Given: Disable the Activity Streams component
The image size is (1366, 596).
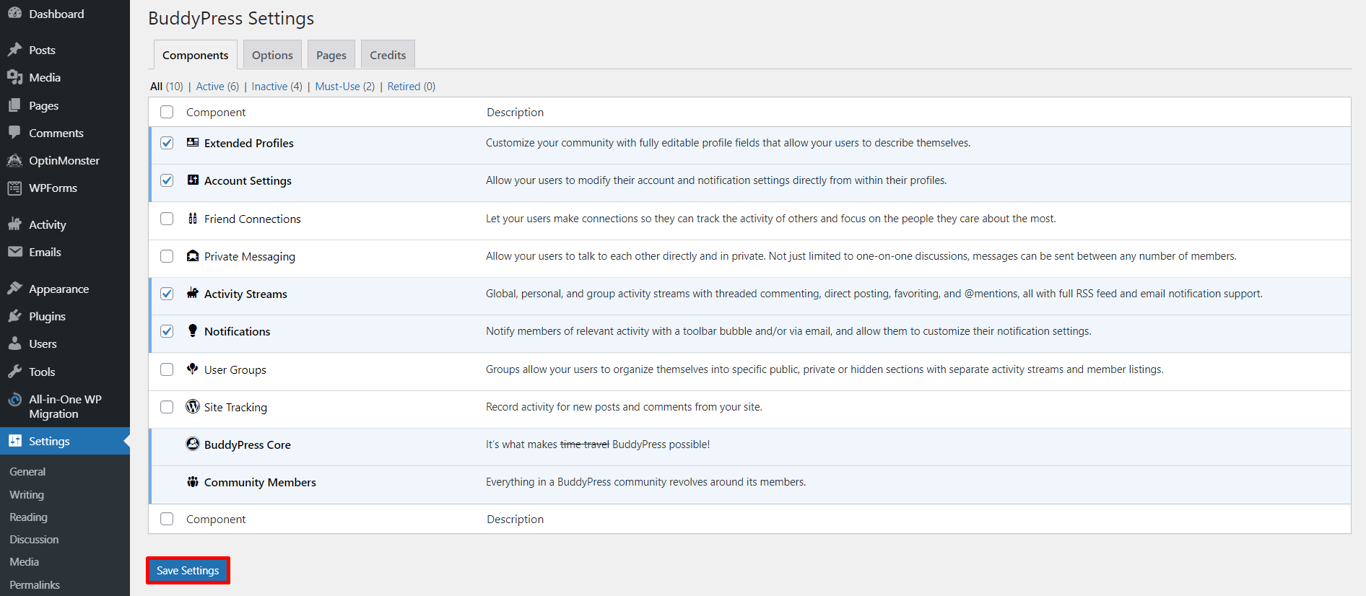Looking at the screenshot, I should tap(166, 294).
